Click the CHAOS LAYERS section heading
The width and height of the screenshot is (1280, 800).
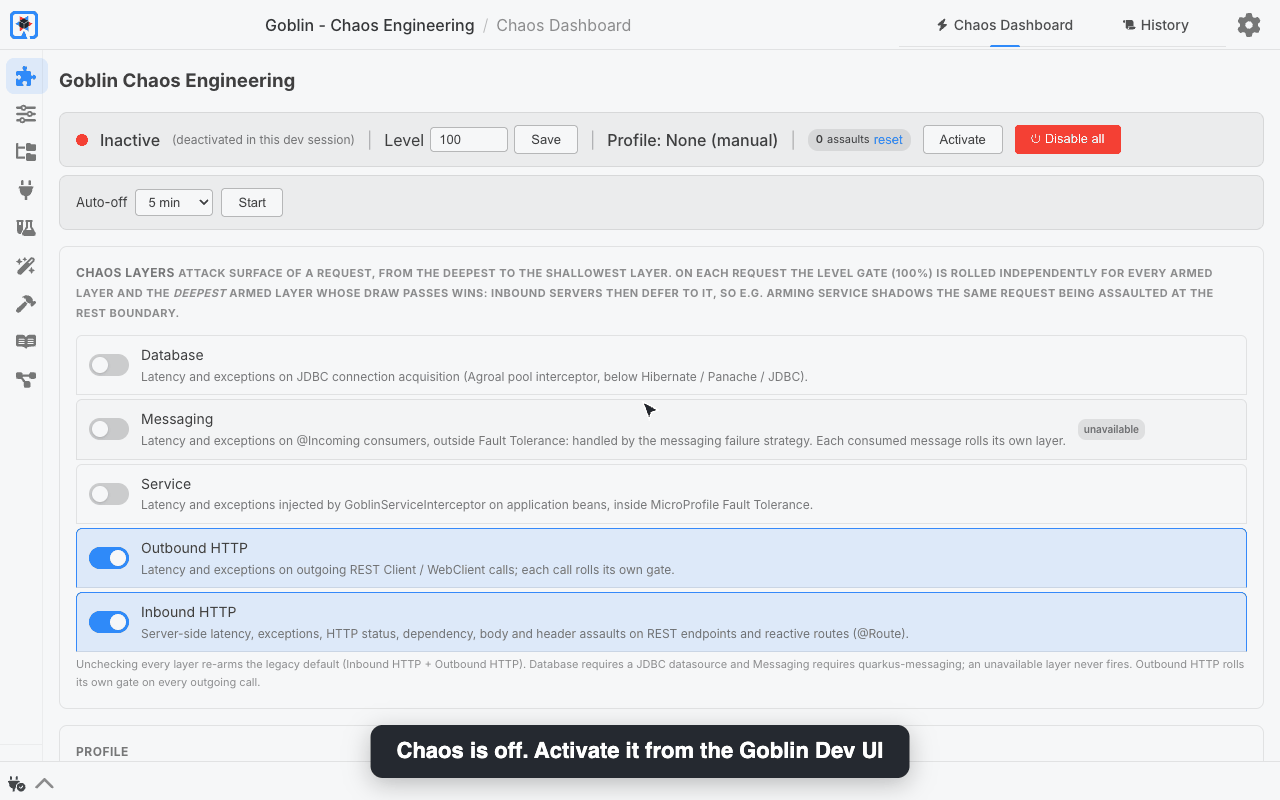pos(125,273)
